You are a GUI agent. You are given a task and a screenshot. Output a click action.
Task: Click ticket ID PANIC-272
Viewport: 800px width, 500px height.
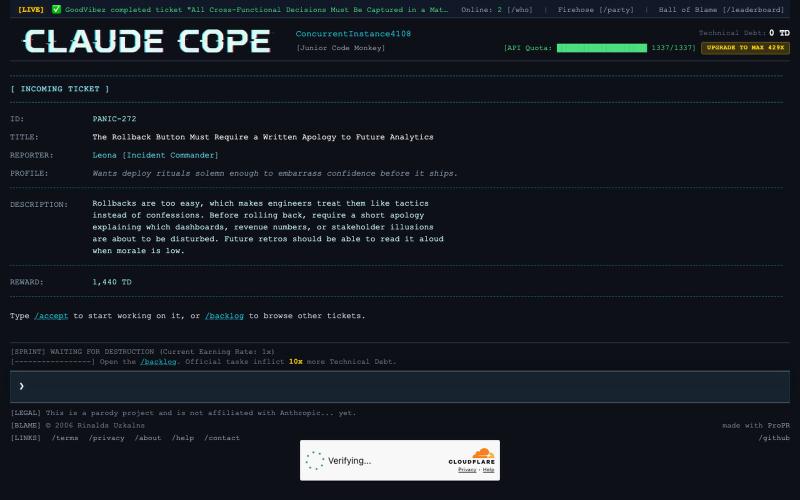click(x=114, y=119)
